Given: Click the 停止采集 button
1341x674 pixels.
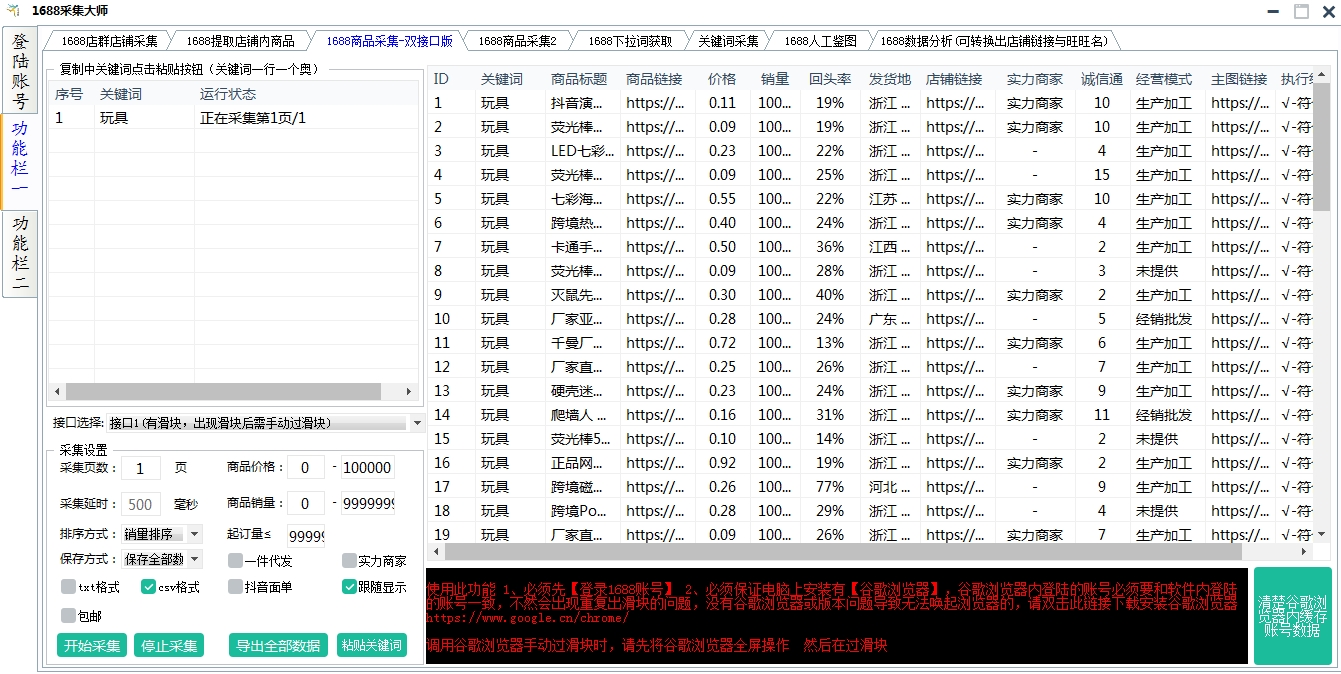Looking at the screenshot, I should click(x=168, y=645).
